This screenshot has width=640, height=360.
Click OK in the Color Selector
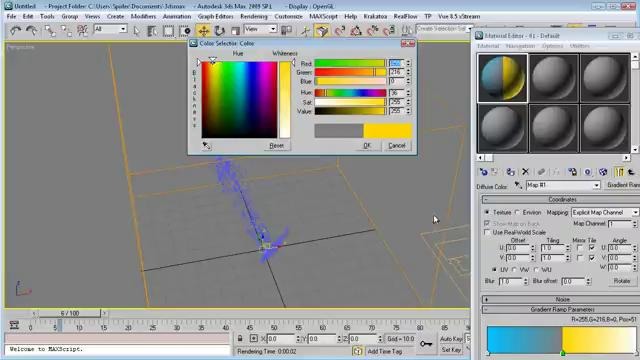click(367, 146)
